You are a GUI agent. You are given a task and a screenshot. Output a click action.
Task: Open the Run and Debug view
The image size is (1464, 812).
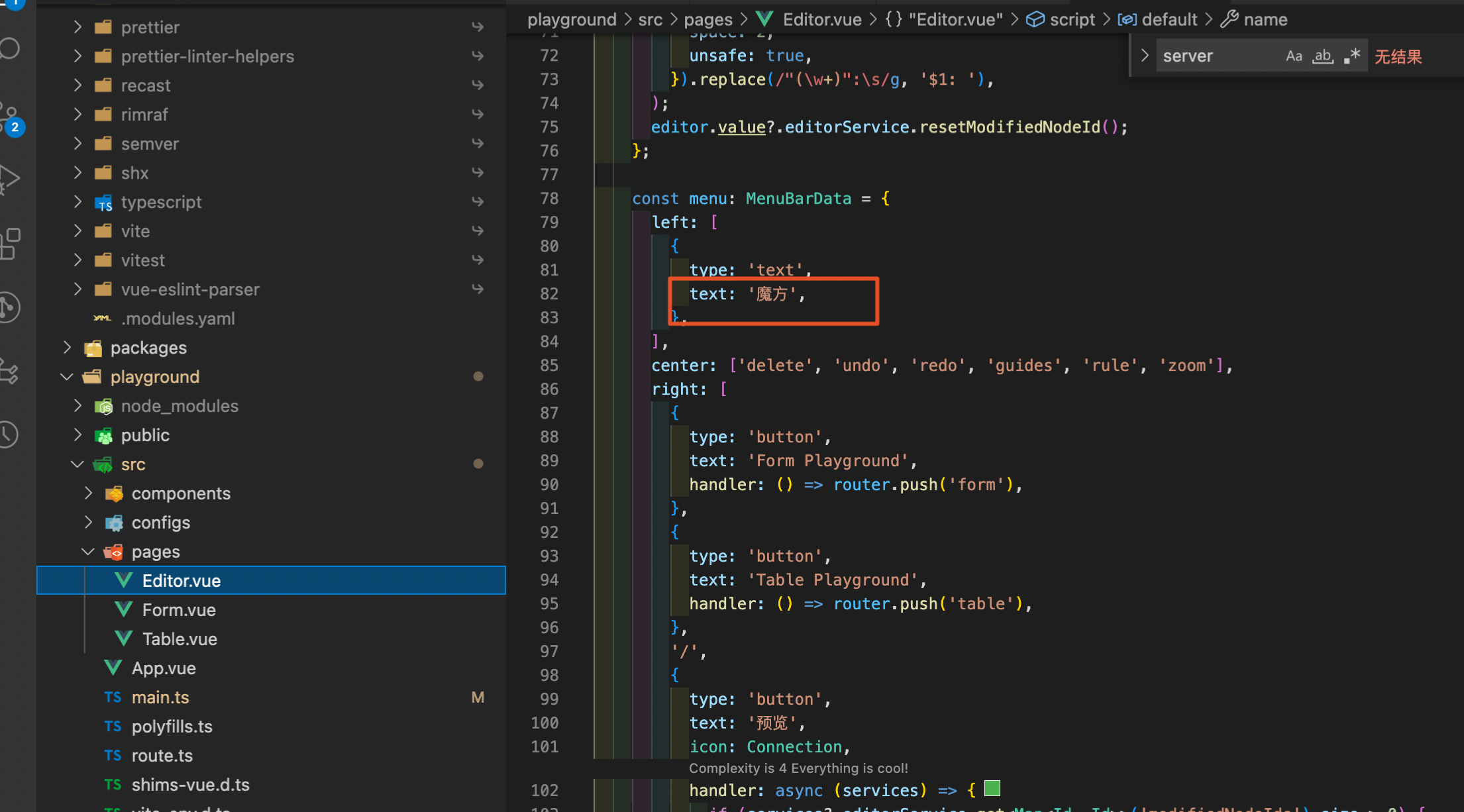[9, 179]
